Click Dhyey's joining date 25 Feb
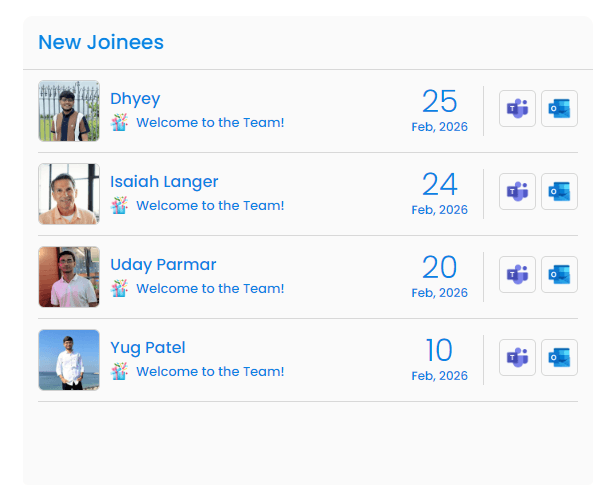The image size is (602, 501). [439, 110]
